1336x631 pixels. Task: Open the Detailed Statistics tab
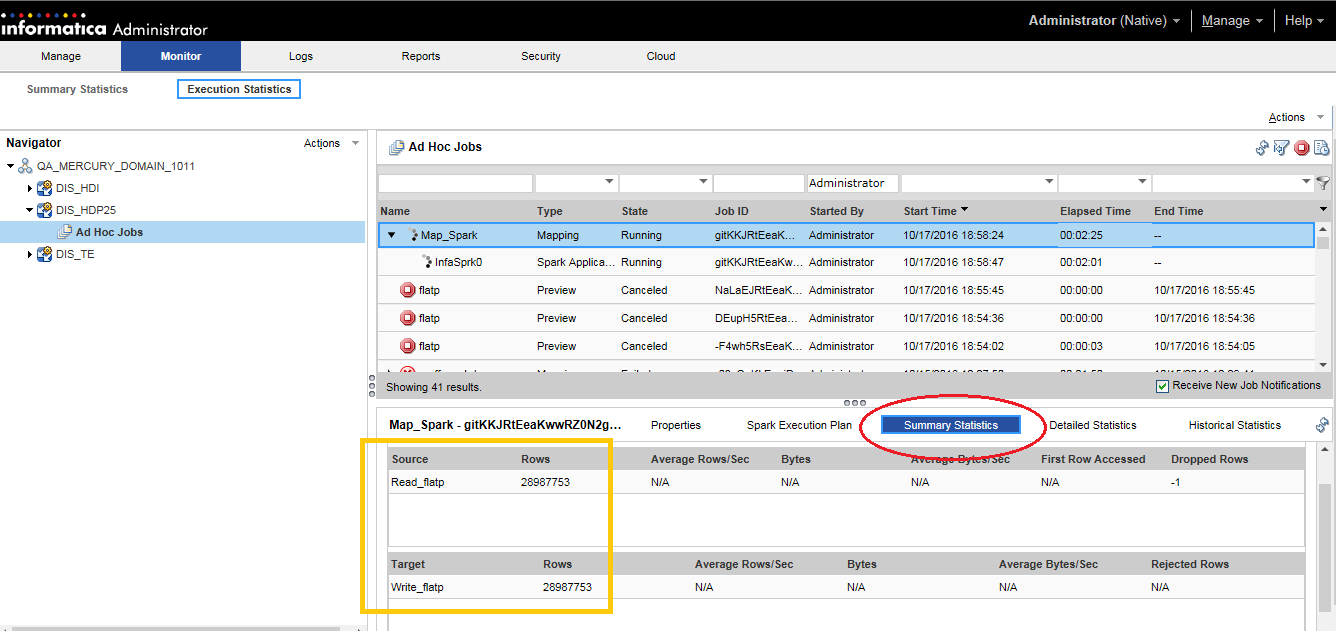[x=1093, y=425]
